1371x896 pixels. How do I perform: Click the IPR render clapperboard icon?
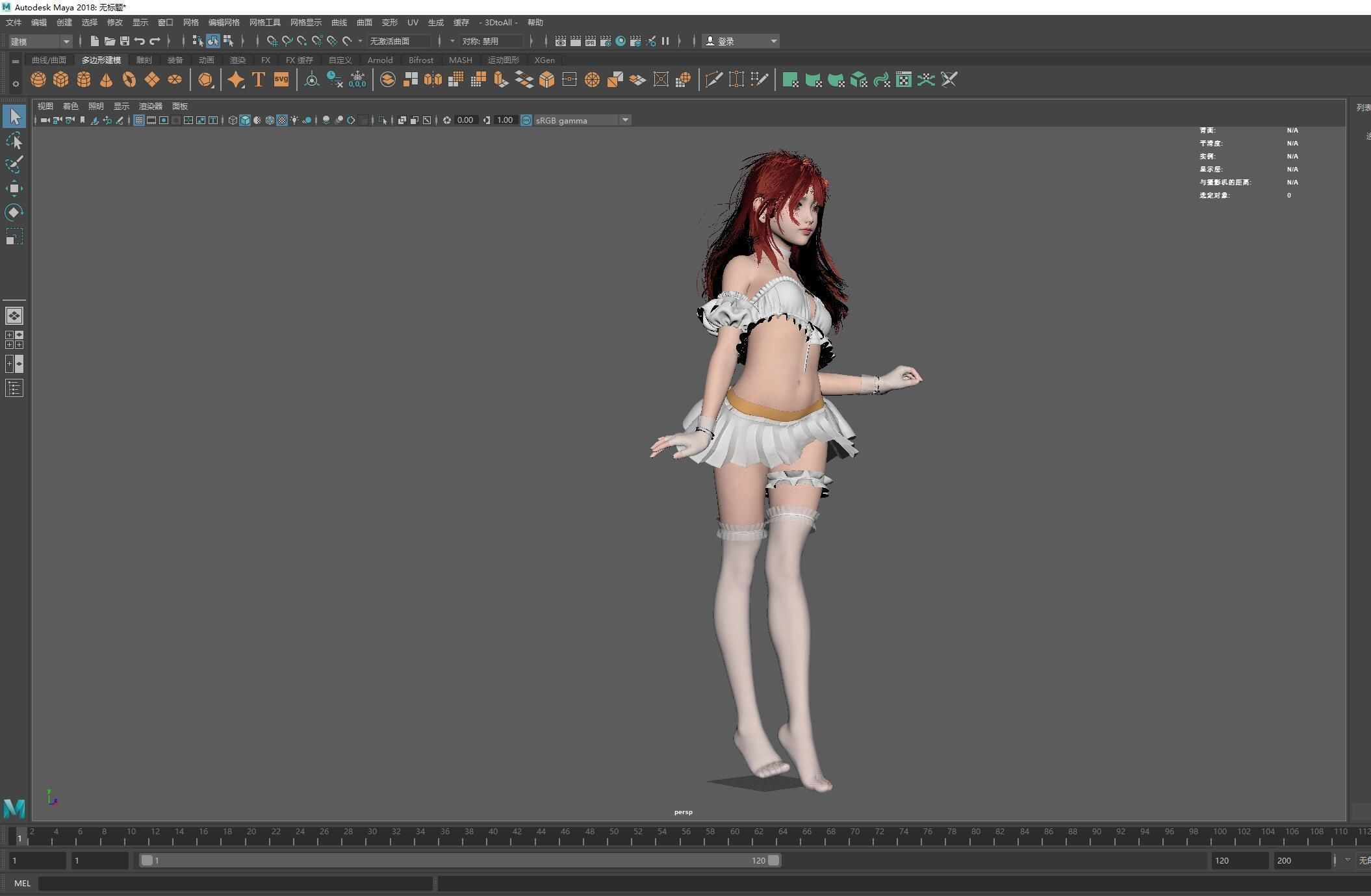(x=590, y=41)
